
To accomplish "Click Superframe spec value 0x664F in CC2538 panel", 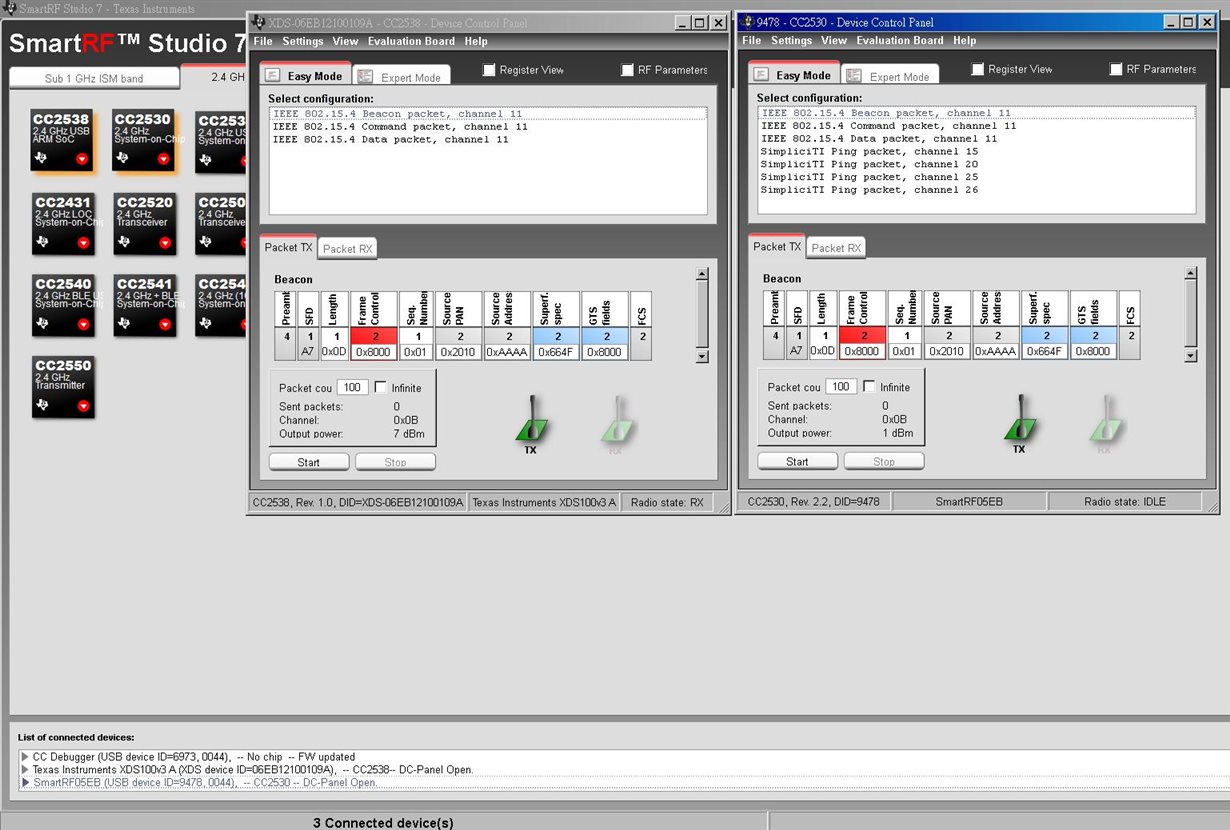I will (x=556, y=352).
